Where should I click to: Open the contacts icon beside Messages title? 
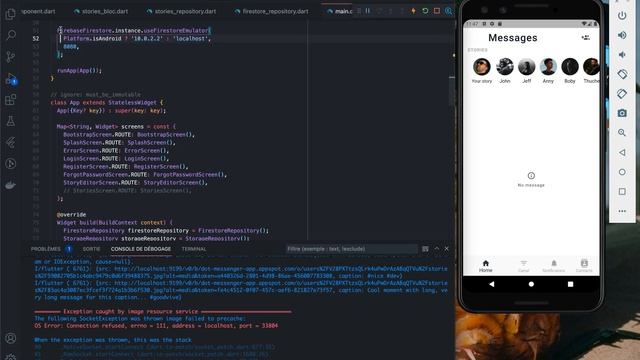(585, 38)
